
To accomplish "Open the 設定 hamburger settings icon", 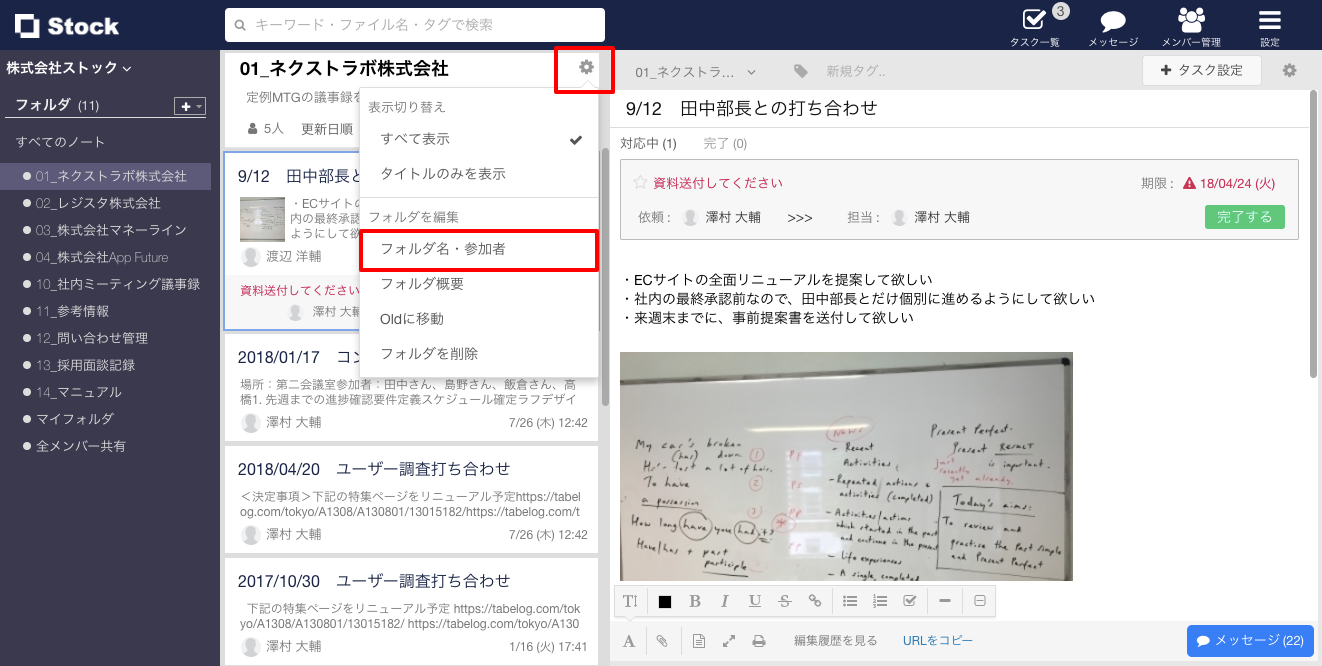I will point(1268,22).
